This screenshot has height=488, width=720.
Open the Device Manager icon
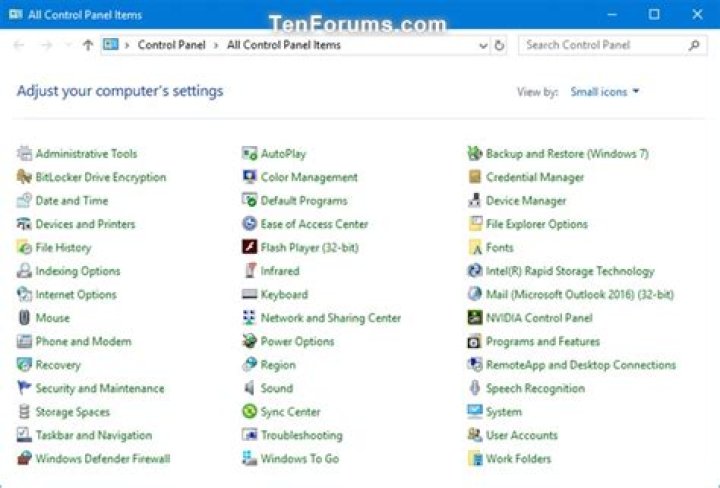[474, 200]
